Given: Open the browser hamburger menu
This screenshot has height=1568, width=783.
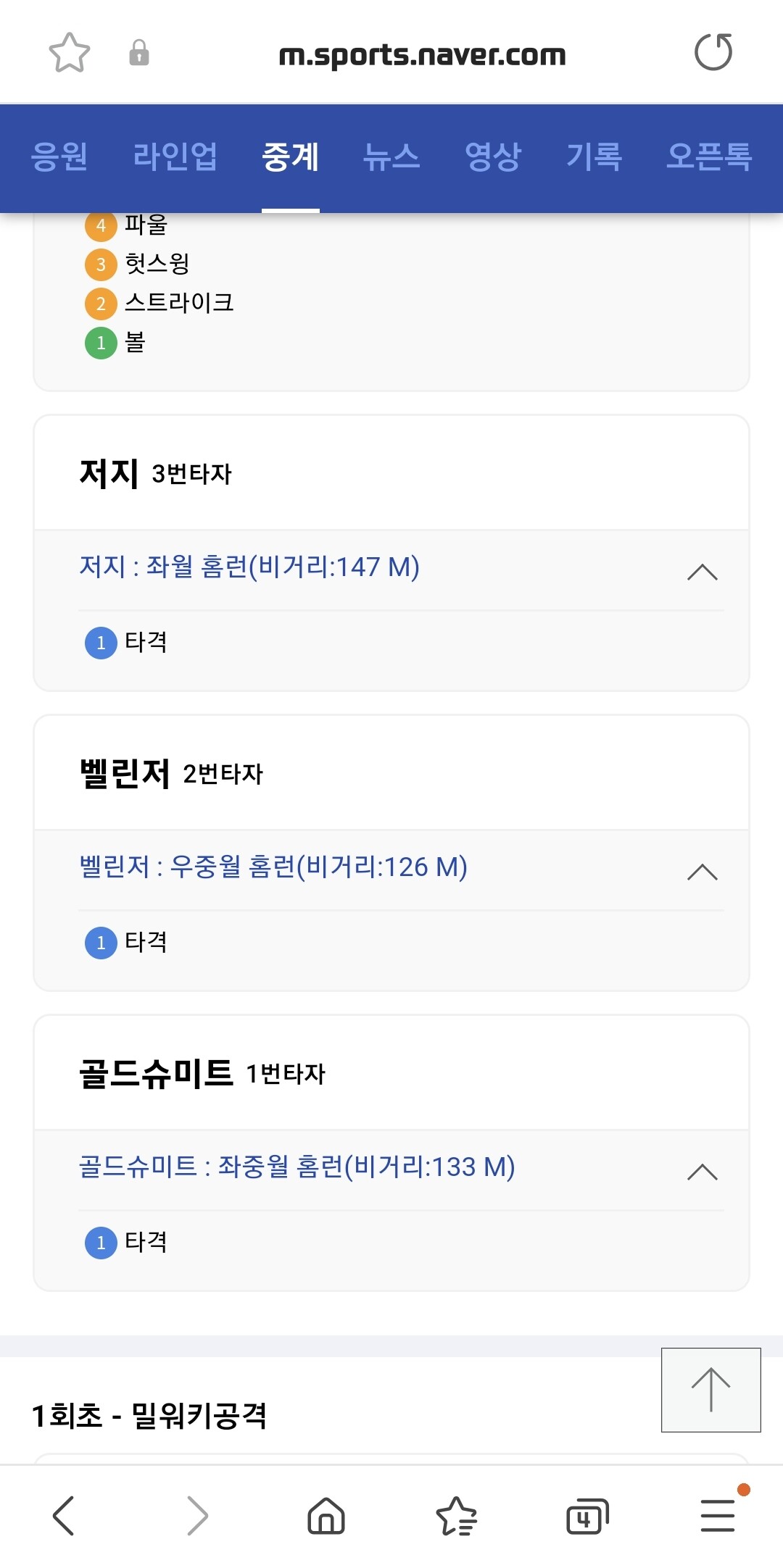Looking at the screenshot, I should pyautogui.click(x=718, y=1515).
